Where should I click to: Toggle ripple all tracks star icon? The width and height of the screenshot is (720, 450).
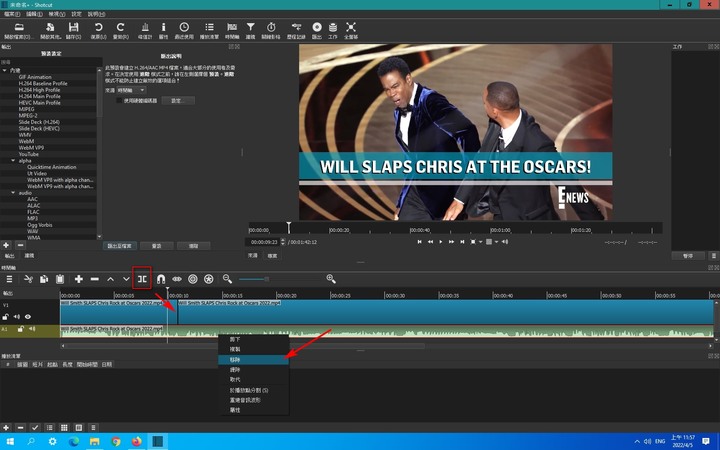pyautogui.click(x=208, y=279)
